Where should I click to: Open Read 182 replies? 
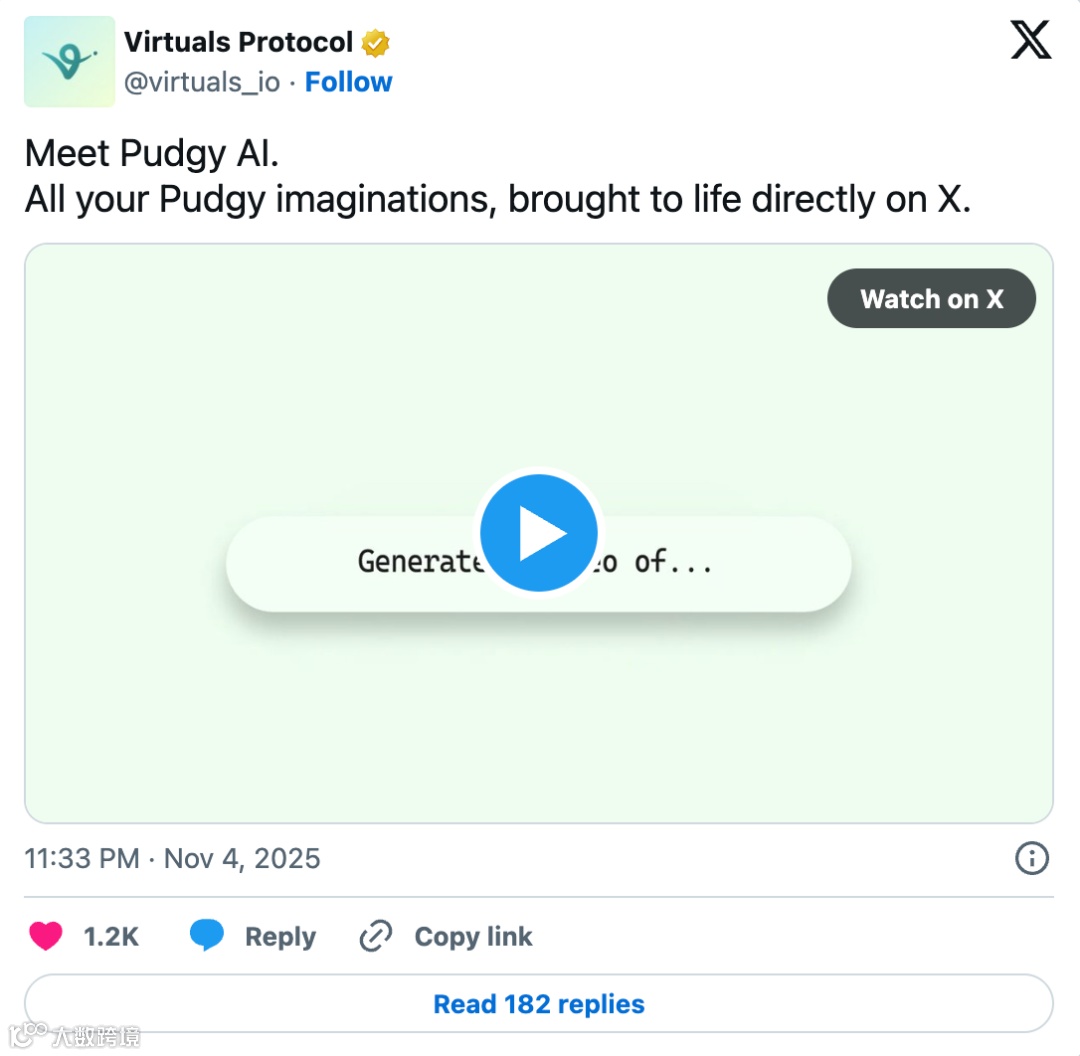pos(539,1004)
